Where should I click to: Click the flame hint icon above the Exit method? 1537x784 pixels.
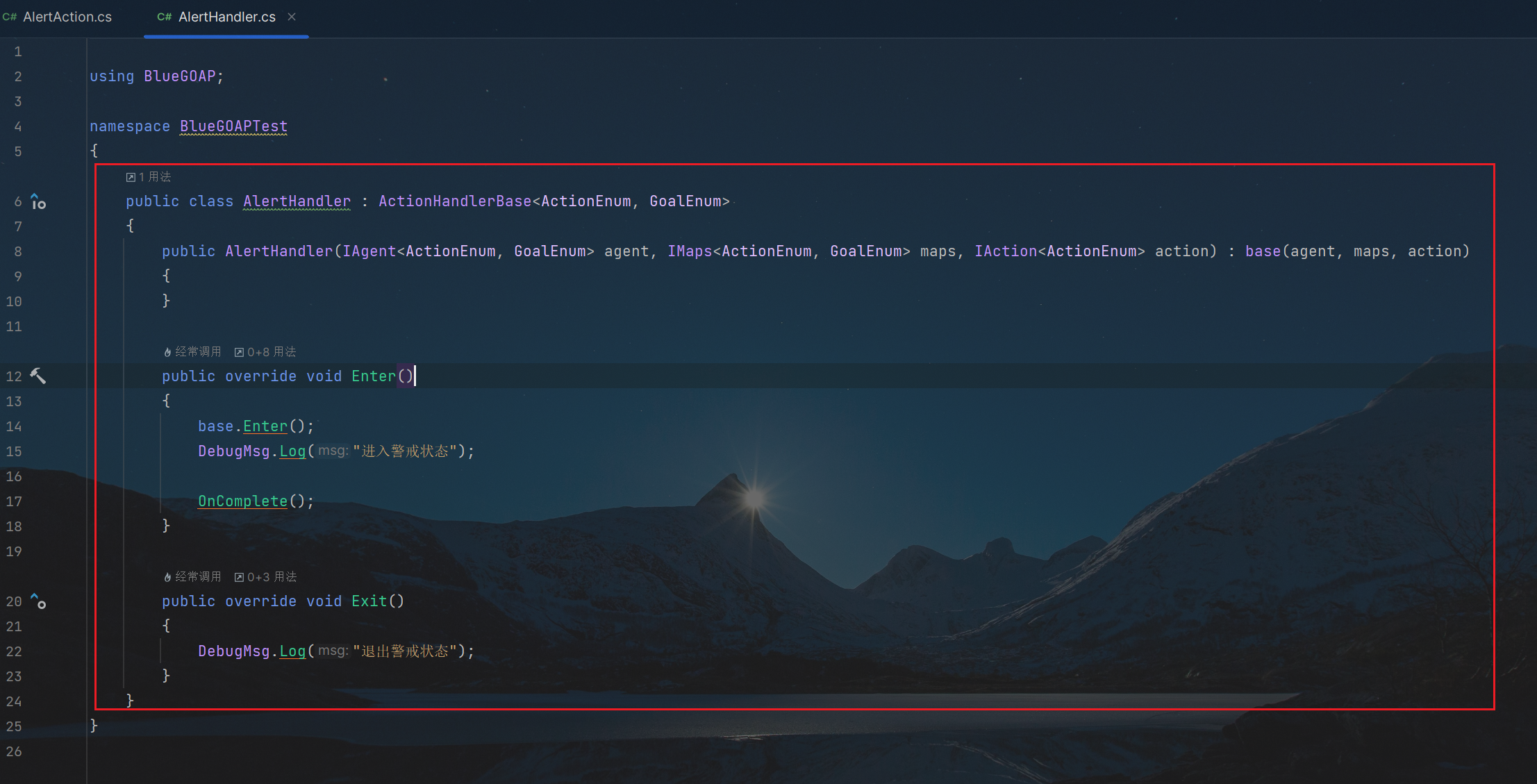(x=167, y=577)
